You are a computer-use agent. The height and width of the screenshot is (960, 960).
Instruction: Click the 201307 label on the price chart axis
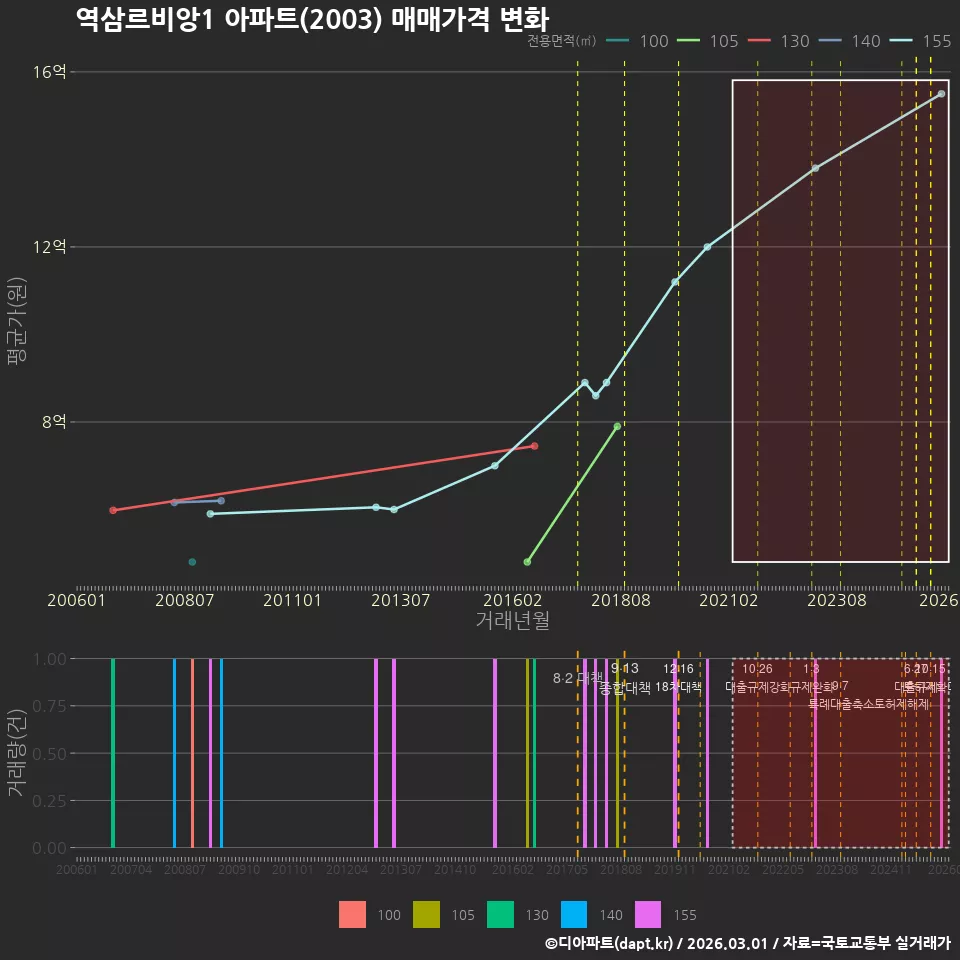400,600
